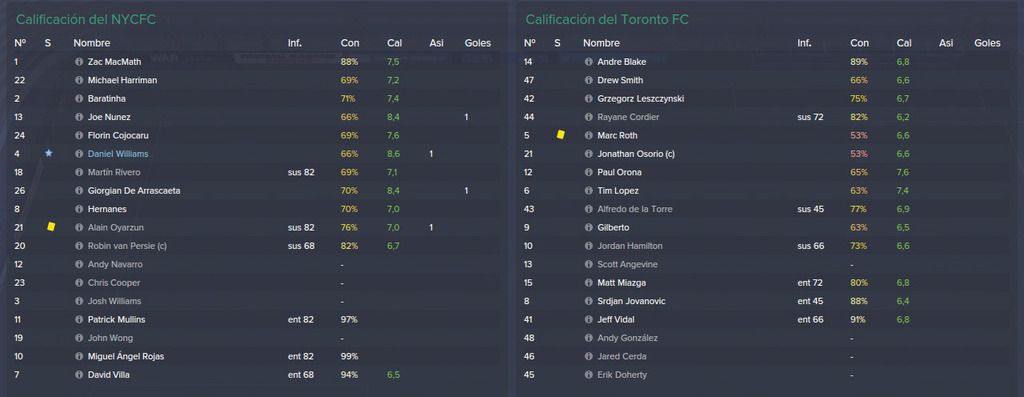Click info icon next to David Villa
The image size is (1024, 397).
pos(79,375)
